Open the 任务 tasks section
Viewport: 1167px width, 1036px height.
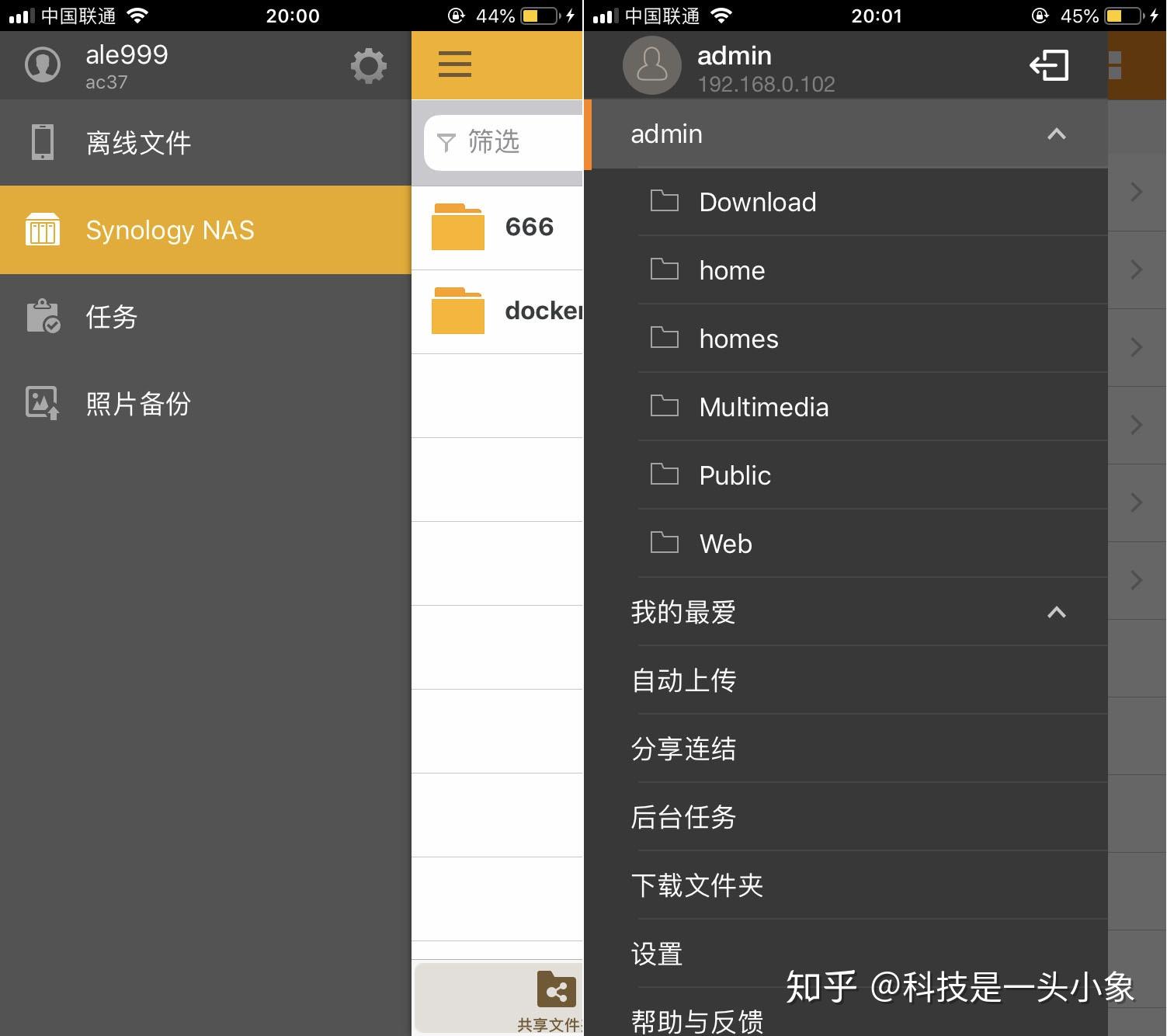pos(206,317)
